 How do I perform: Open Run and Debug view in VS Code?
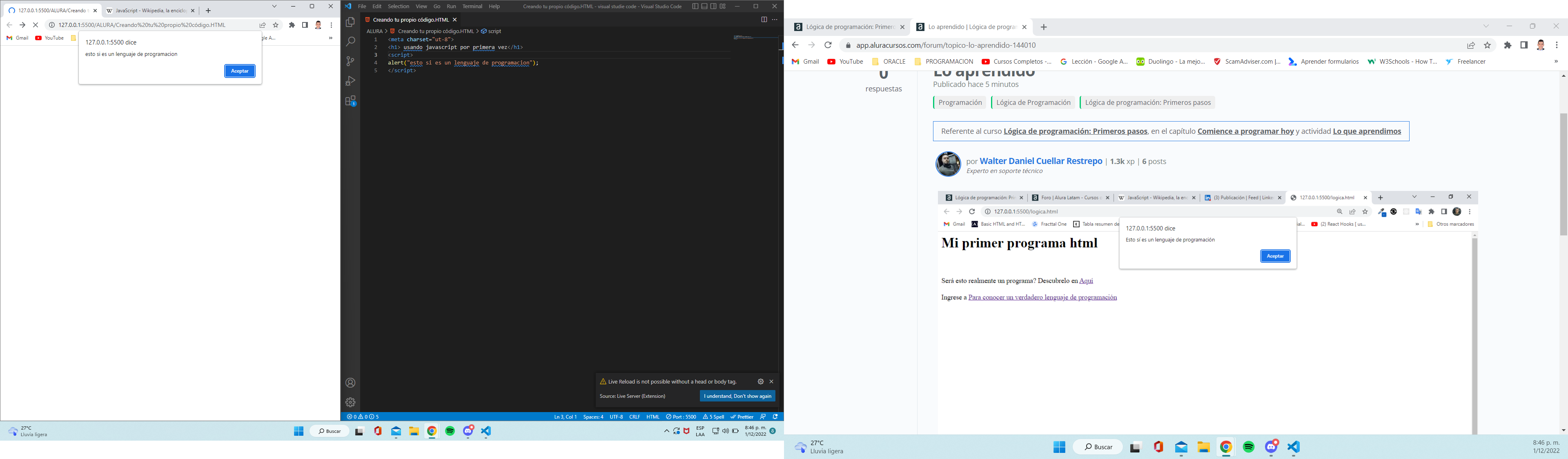tap(350, 81)
